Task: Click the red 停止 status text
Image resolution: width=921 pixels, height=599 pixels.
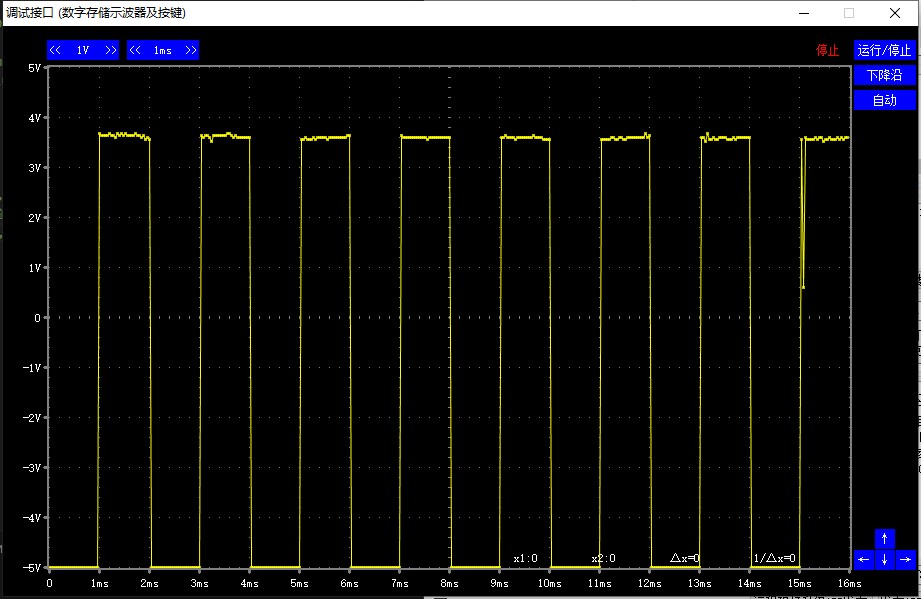Action: point(827,50)
